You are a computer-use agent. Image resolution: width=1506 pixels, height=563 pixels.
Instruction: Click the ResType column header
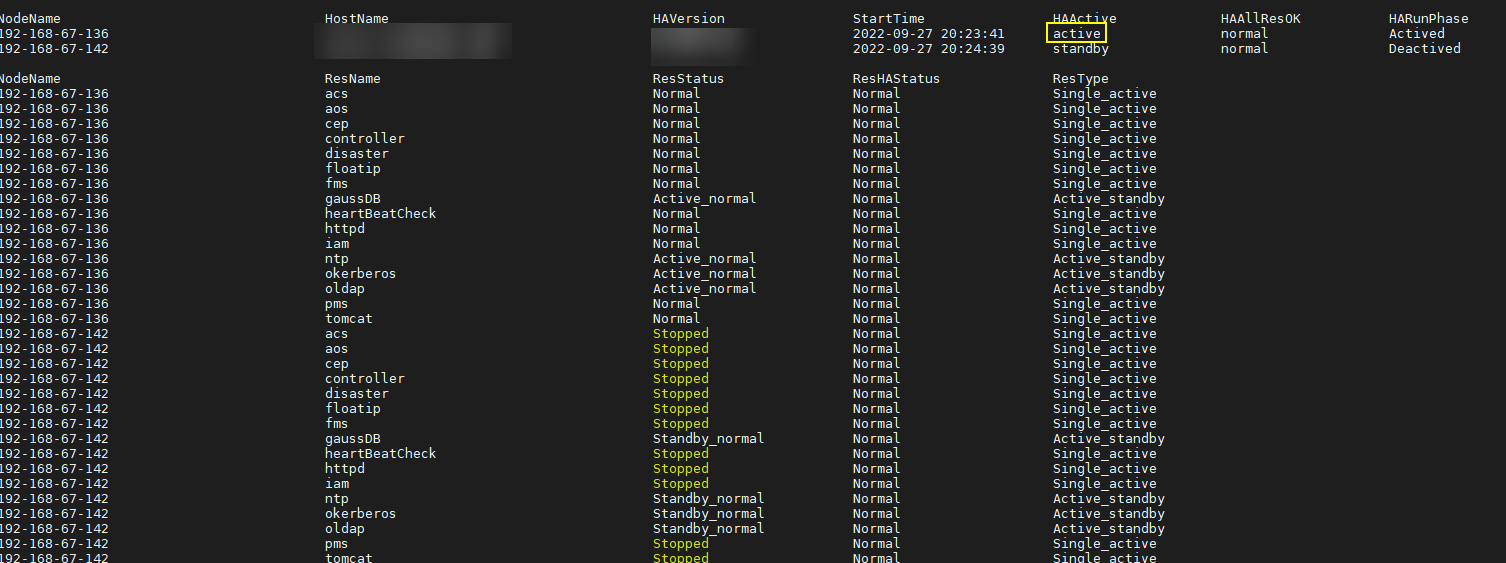(1080, 79)
